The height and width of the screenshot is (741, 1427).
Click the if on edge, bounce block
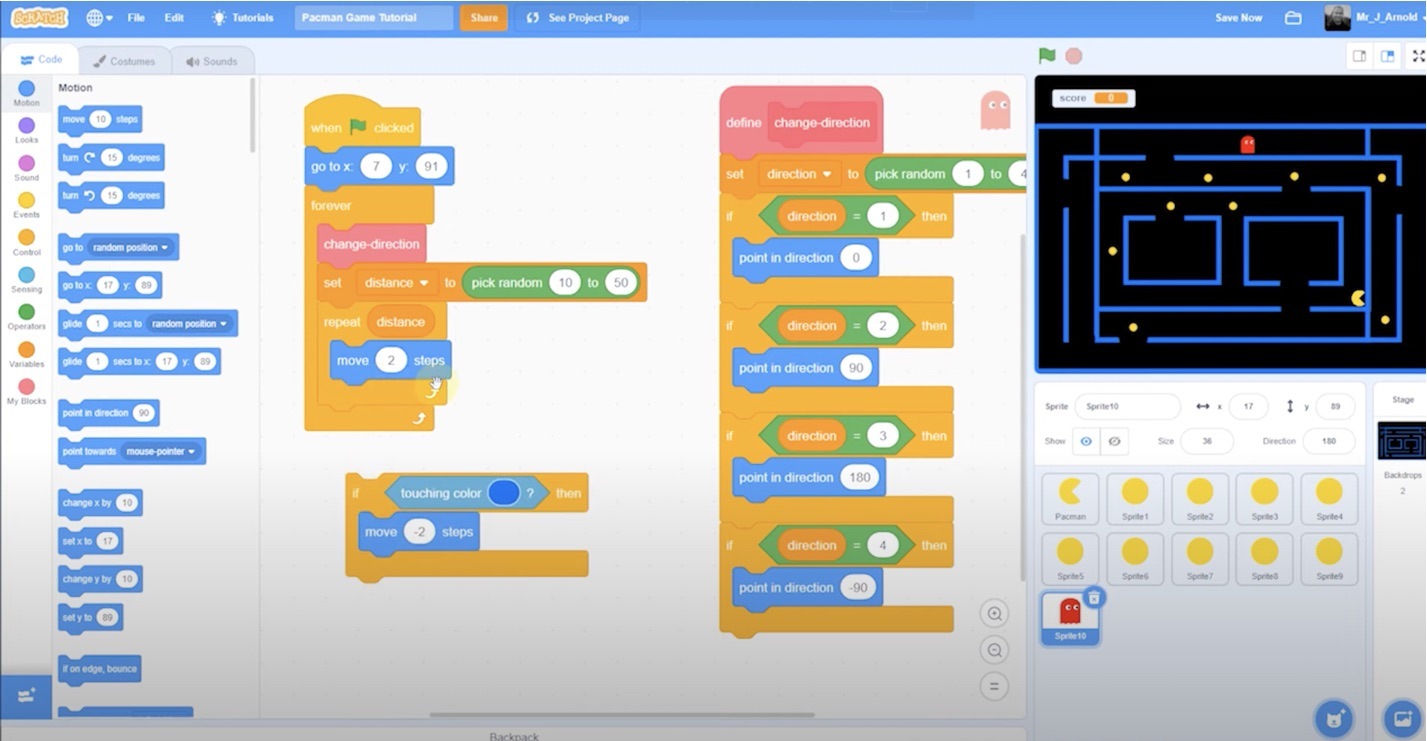click(x=99, y=670)
